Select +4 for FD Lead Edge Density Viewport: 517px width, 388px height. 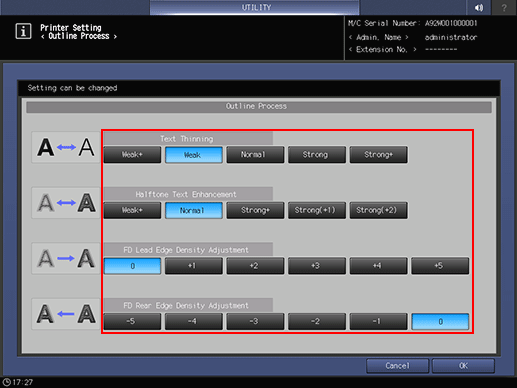[378, 266]
